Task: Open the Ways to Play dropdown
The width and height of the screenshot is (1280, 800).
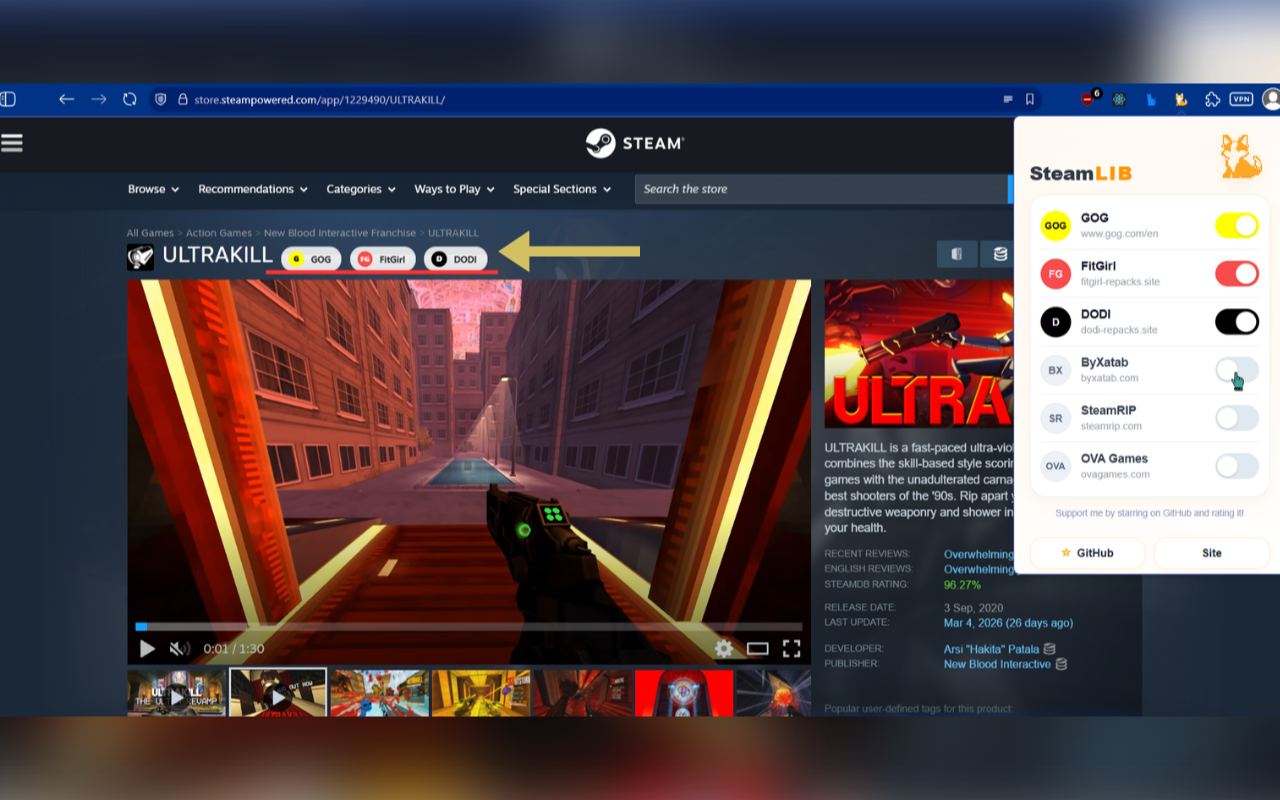Action: click(455, 189)
